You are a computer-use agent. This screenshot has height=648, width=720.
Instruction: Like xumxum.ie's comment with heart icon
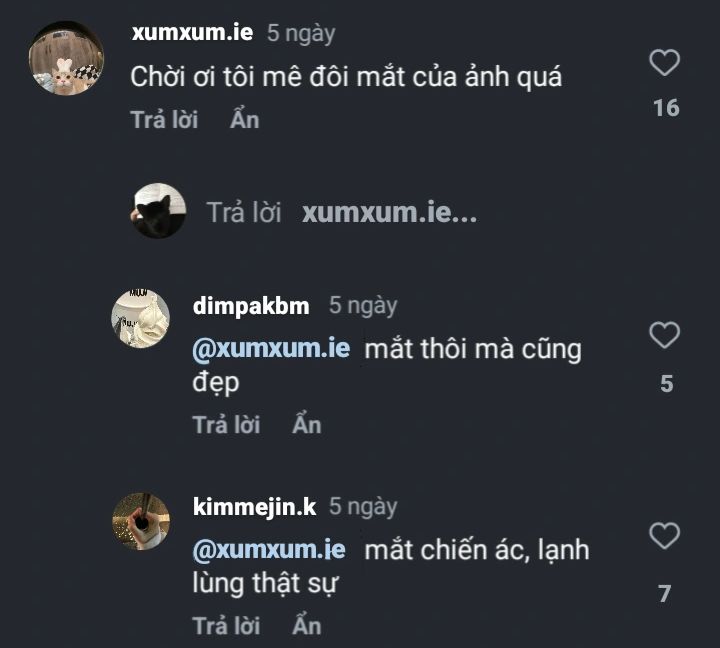664,62
